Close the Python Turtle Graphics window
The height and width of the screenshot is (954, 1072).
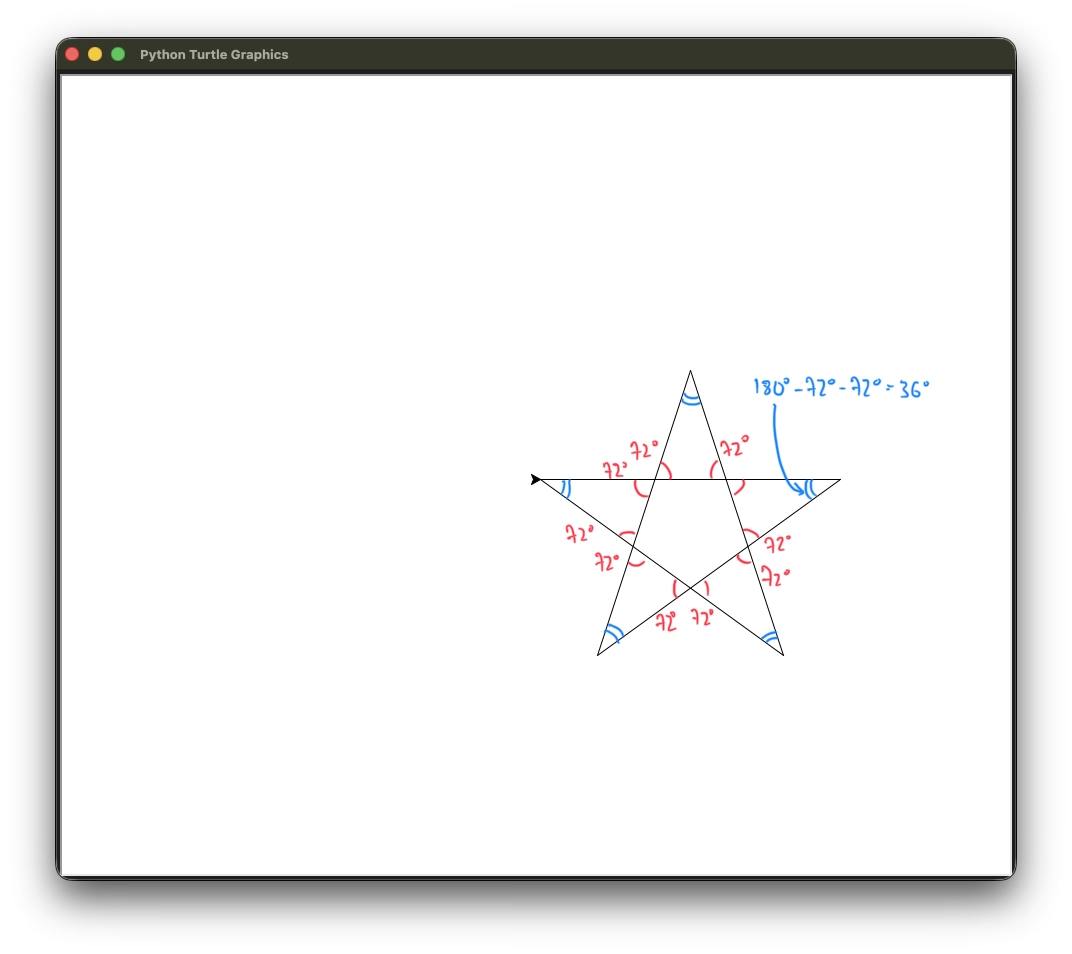72,54
